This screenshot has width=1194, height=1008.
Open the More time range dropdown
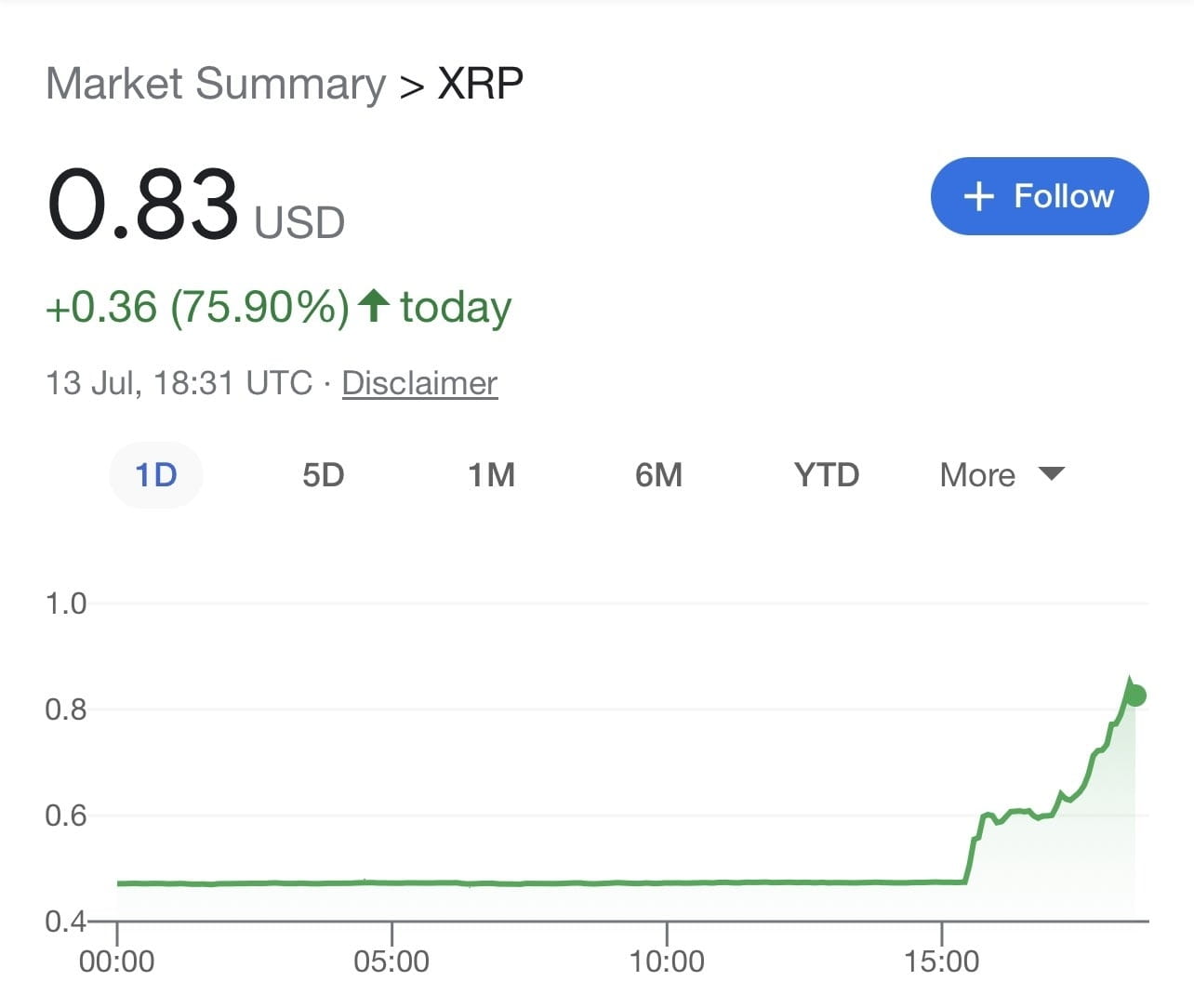pos(1002,475)
